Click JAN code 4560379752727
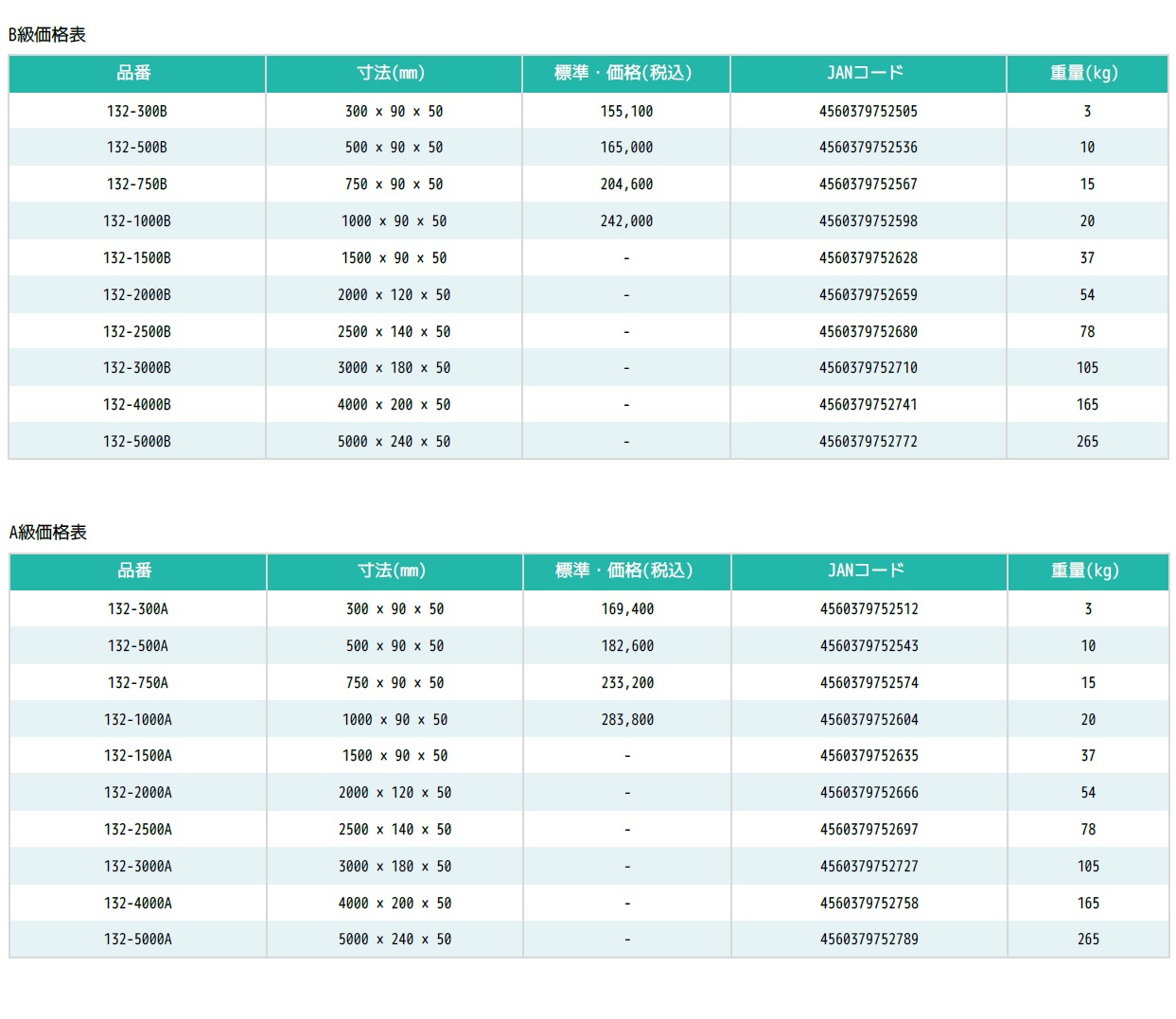This screenshot has width=1176, height=1019. point(869,867)
